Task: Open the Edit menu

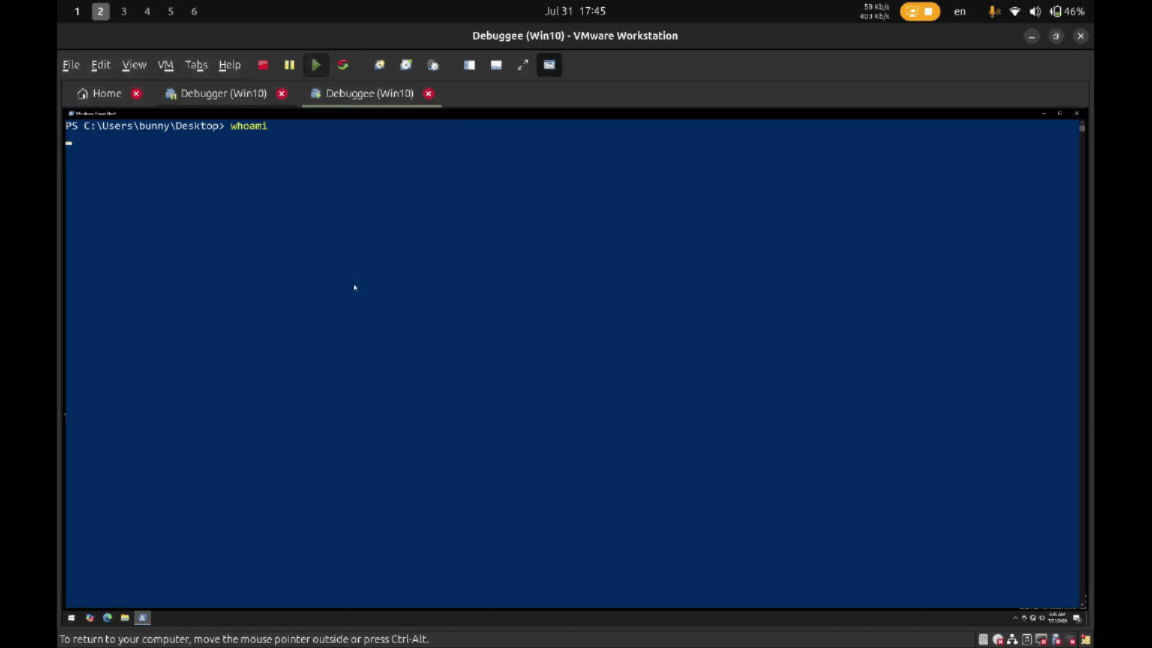Action: [x=101, y=65]
